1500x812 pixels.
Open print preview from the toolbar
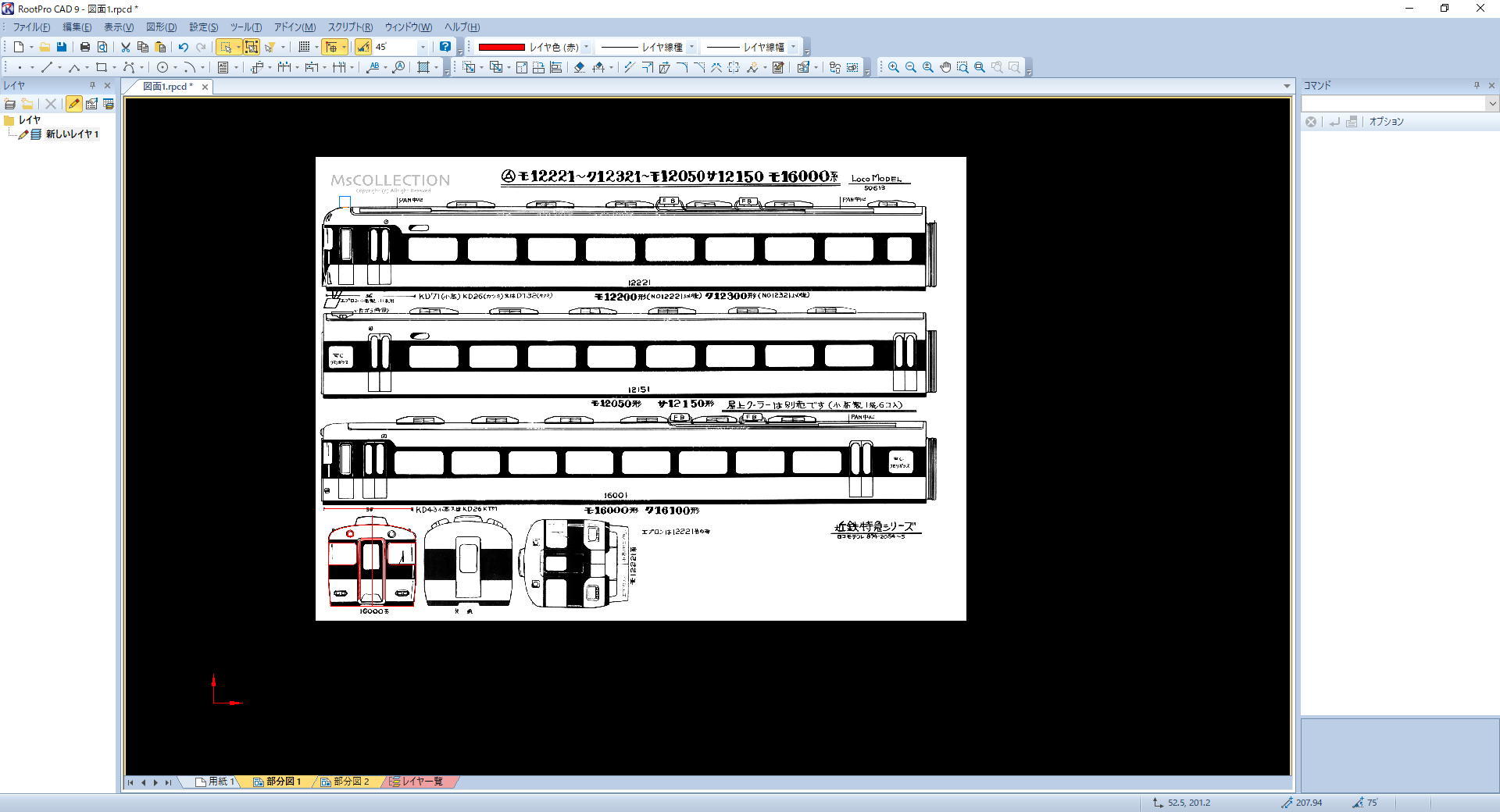[x=102, y=47]
